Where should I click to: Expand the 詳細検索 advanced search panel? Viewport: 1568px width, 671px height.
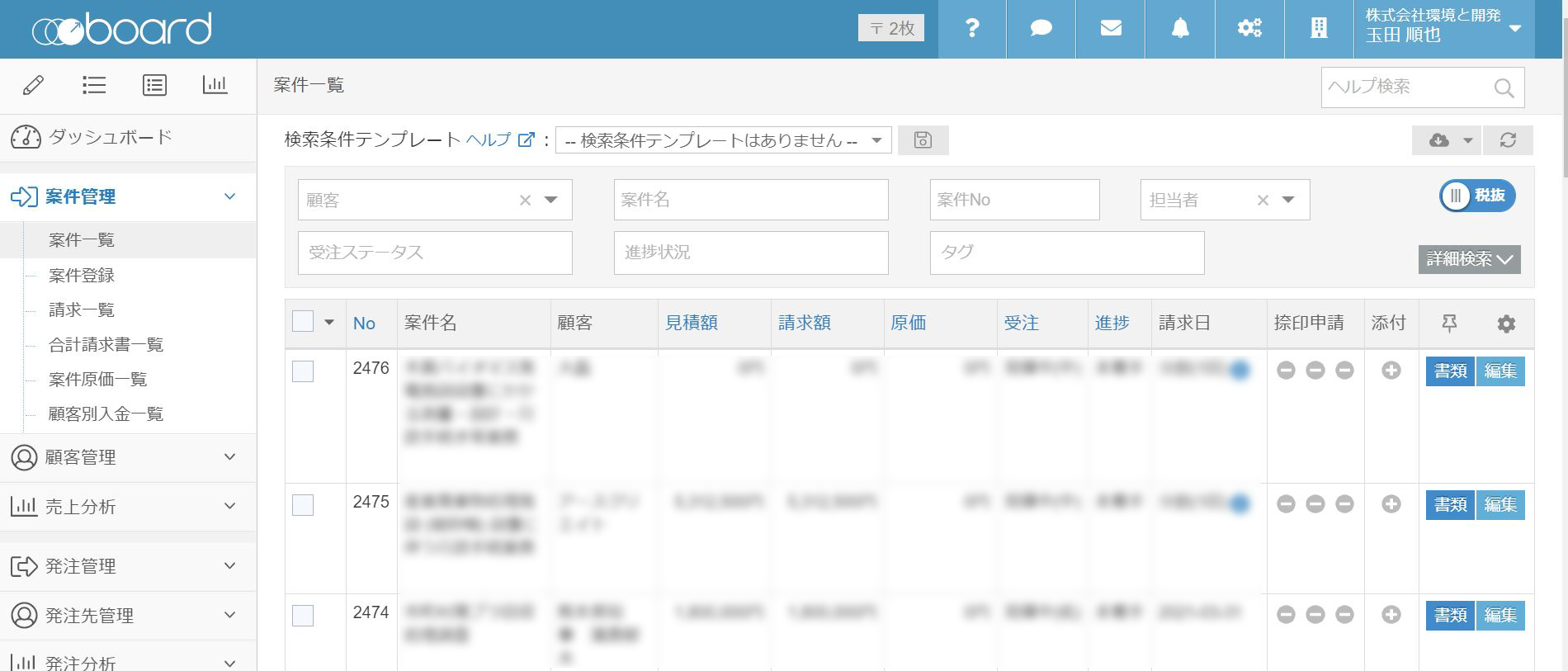coord(1469,259)
